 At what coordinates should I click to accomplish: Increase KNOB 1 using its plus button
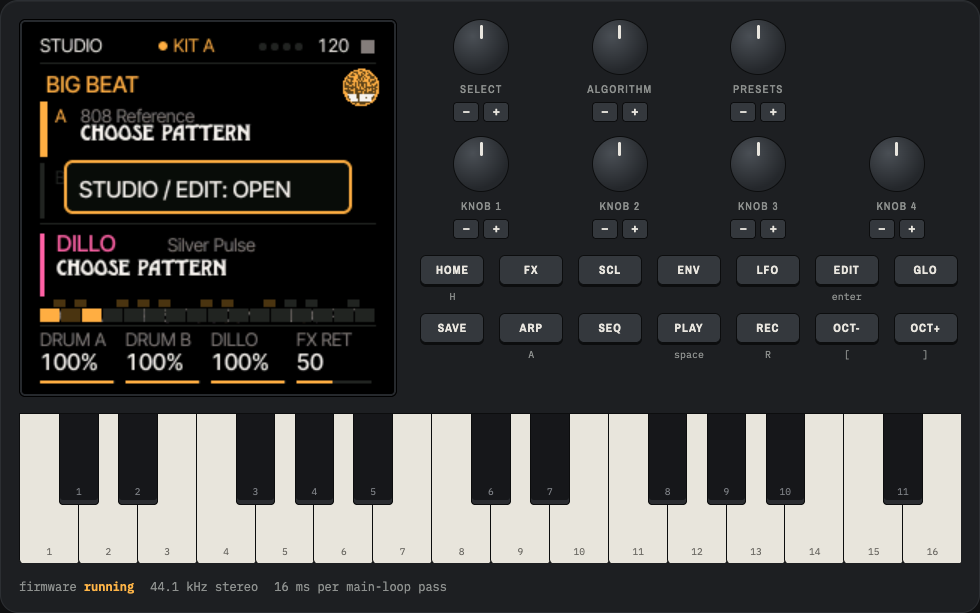pos(496,229)
